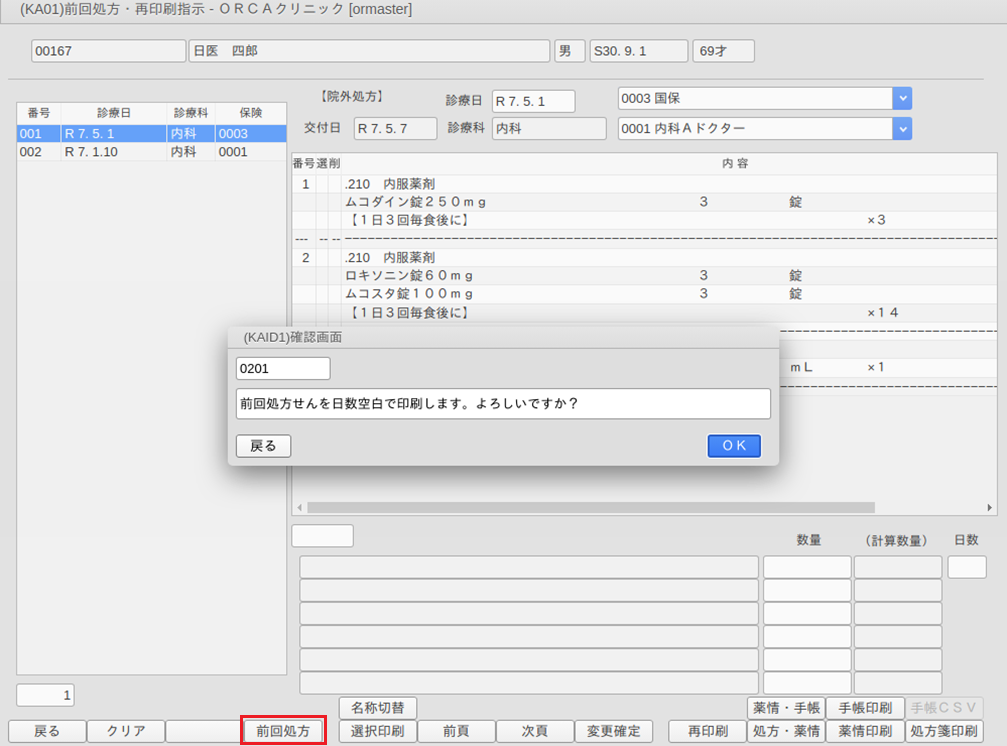
Task: Click the 変更確定 button
Action: [x=613, y=731]
